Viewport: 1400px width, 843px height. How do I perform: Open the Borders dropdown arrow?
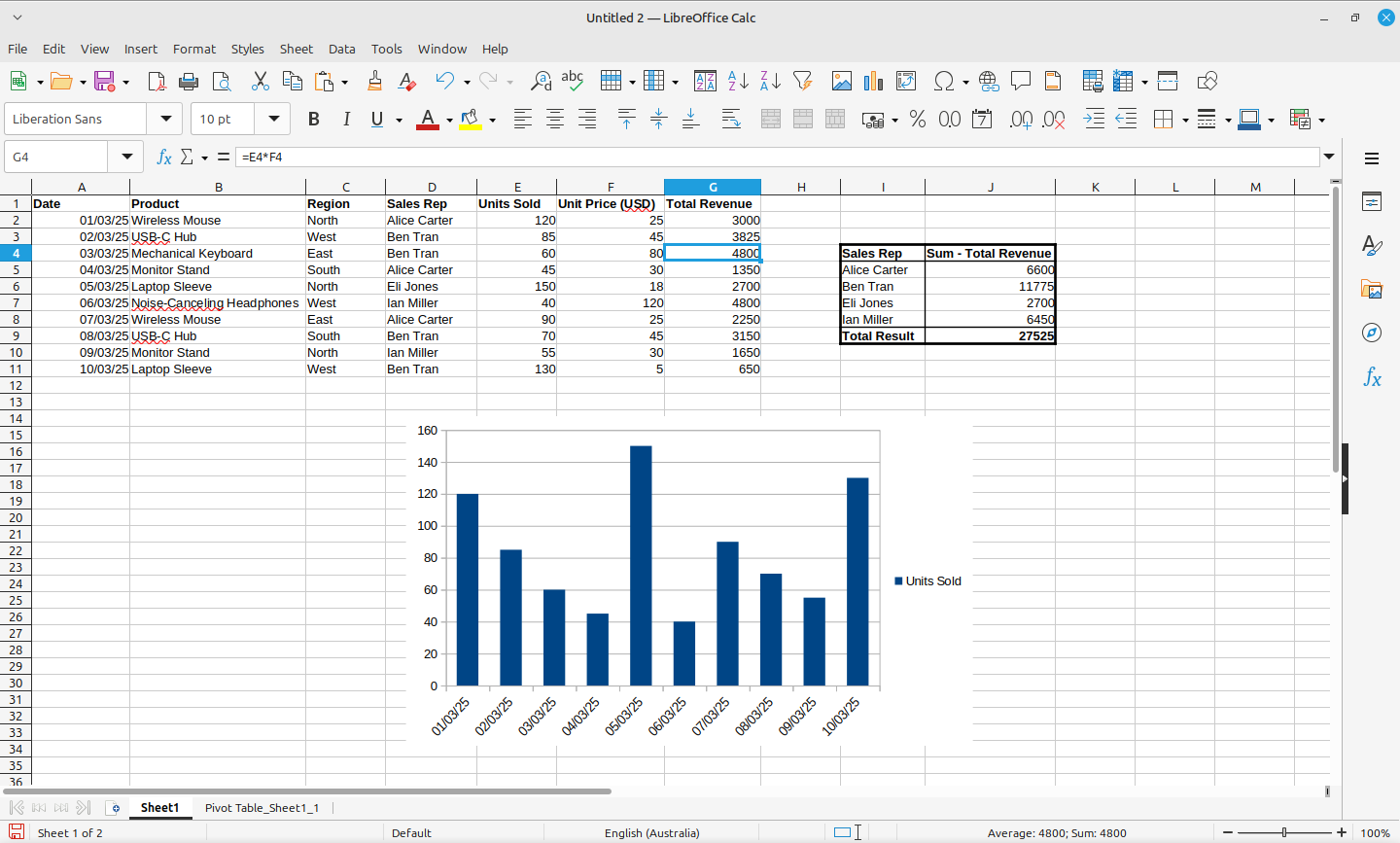point(1185,120)
